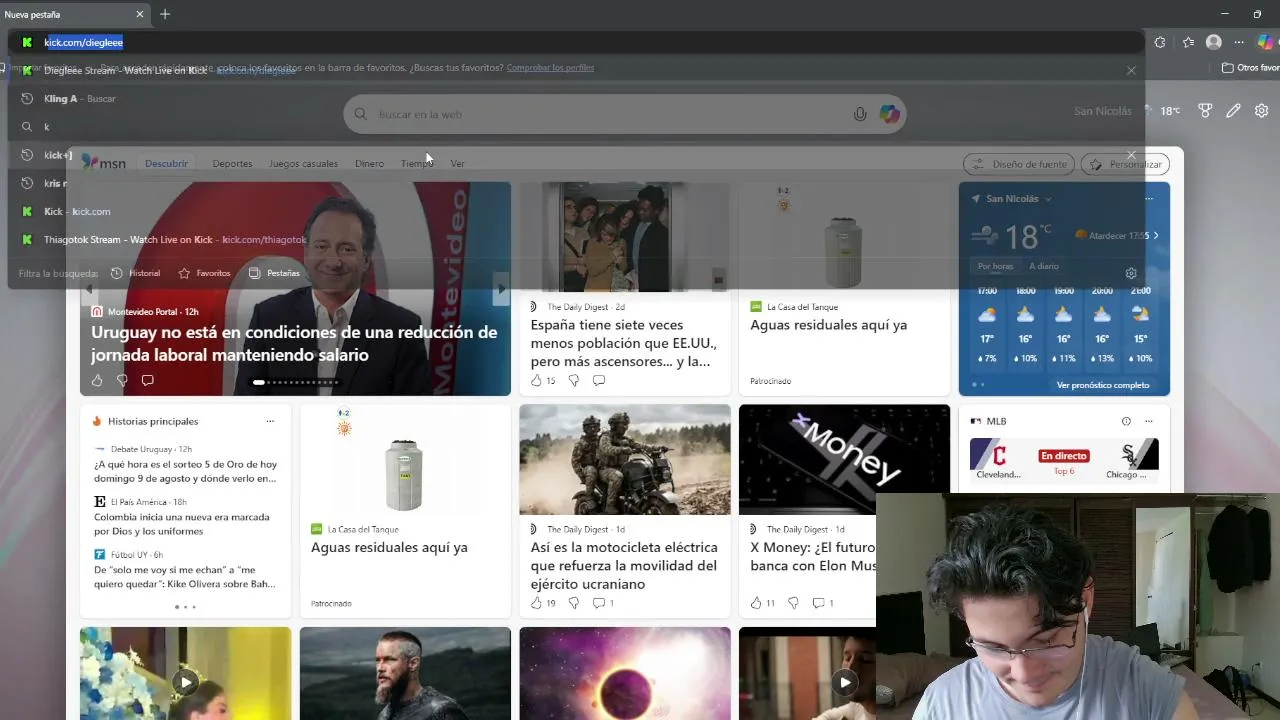Filter suggestions by Pestañas
This screenshot has height=720, width=1280.
click(274, 273)
